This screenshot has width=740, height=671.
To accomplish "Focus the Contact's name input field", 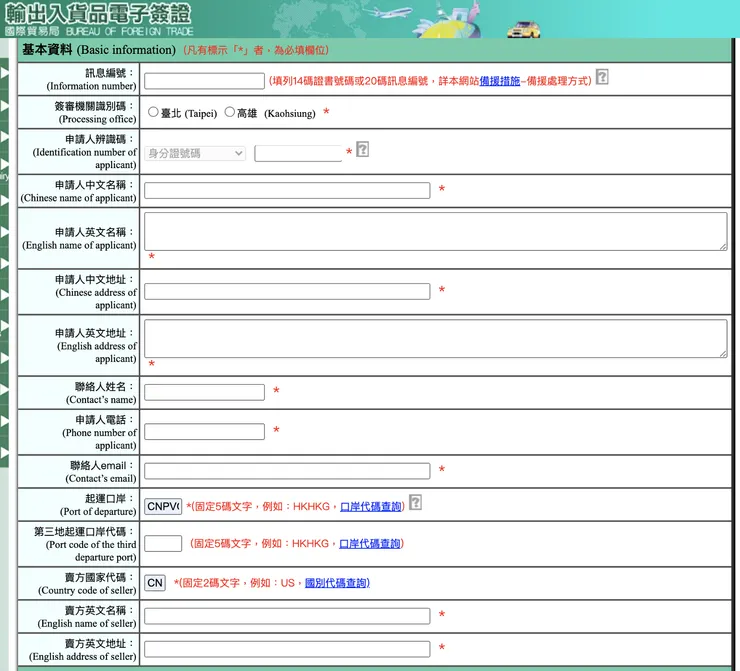I will (204, 392).
